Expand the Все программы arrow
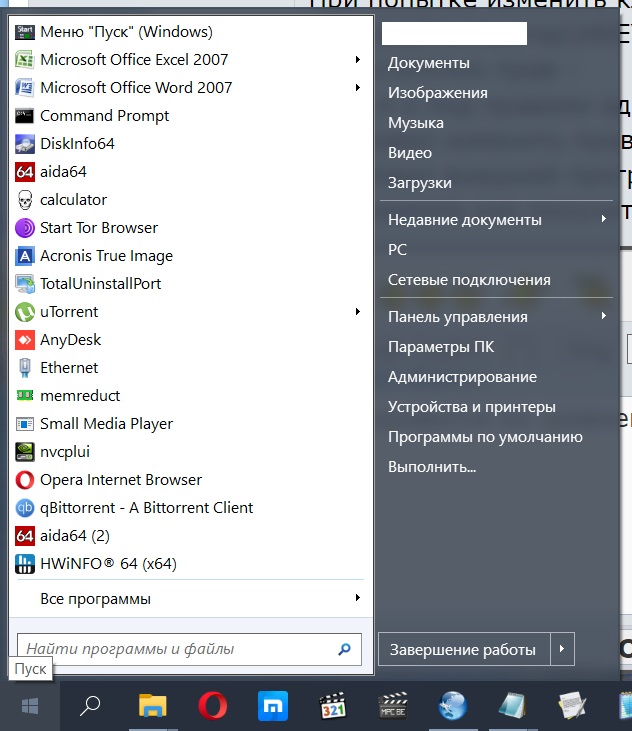This screenshot has width=632, height=731. tap(357, 598)
